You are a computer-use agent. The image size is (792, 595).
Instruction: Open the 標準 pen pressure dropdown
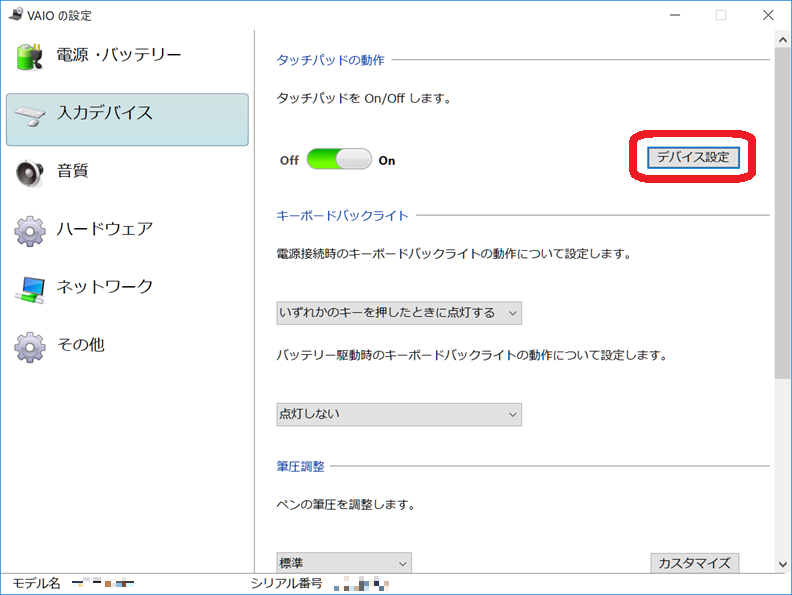(344, 563)
